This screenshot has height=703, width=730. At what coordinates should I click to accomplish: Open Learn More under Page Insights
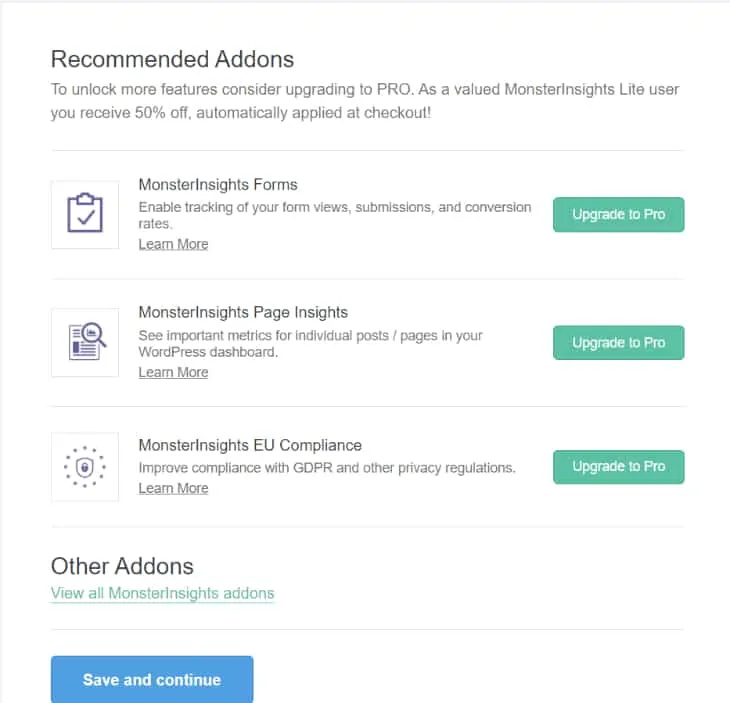coord(173,372)
